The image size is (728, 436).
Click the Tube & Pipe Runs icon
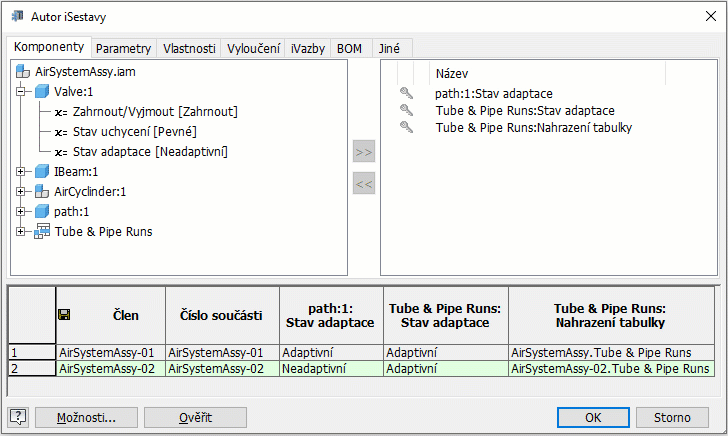click(42, 231)
